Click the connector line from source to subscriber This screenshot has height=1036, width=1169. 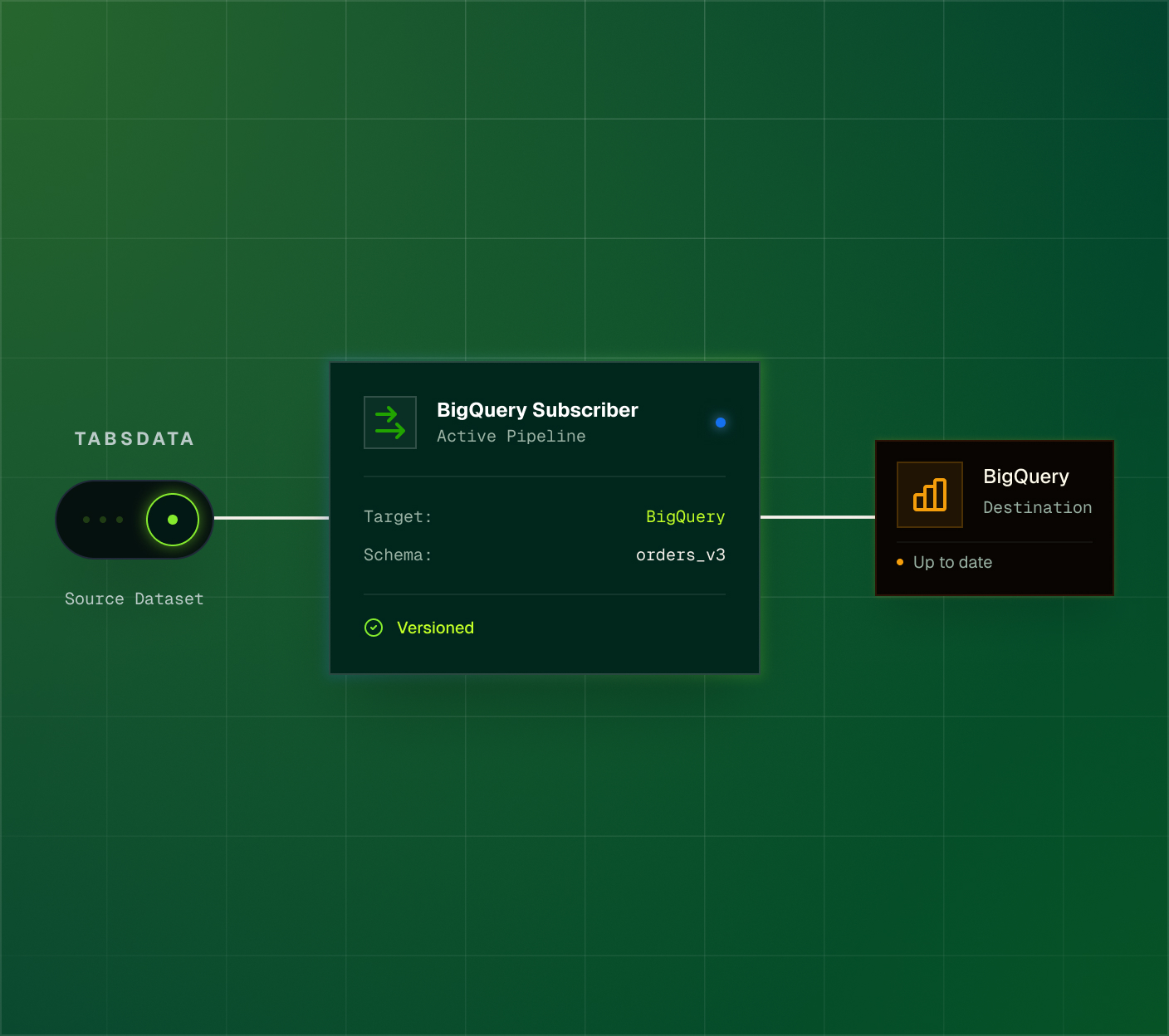[271, 518]
